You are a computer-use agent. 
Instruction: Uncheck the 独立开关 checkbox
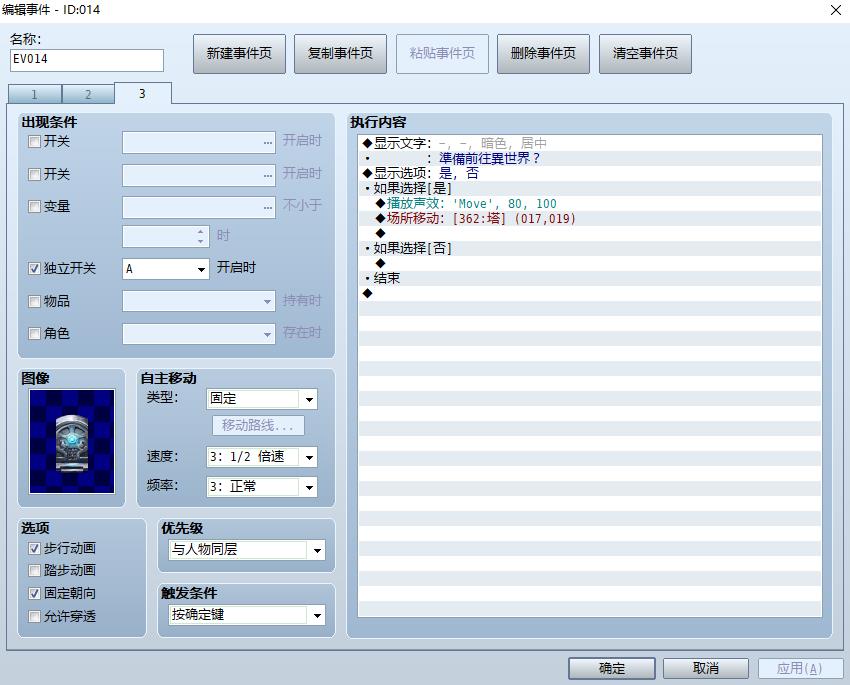34,268
